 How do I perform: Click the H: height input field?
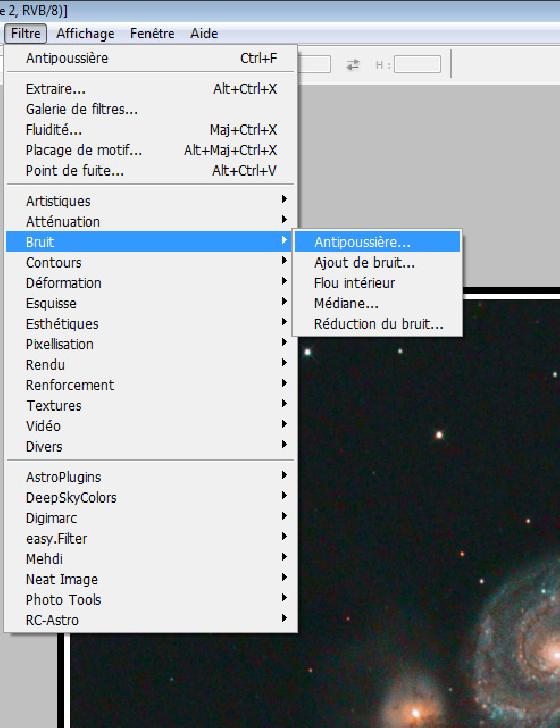[x=417, y=64]
